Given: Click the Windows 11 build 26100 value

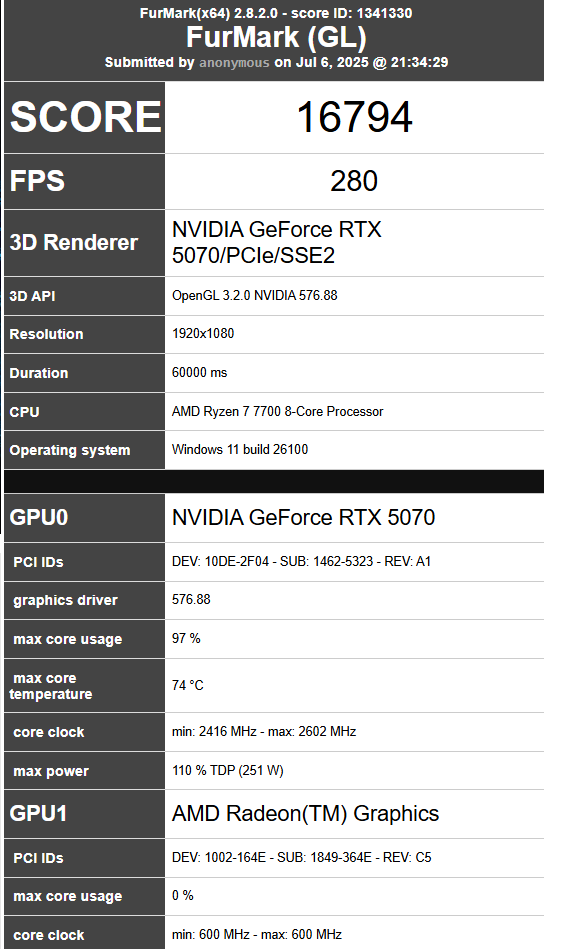Looking at the screenshot, I should [240, 450].
